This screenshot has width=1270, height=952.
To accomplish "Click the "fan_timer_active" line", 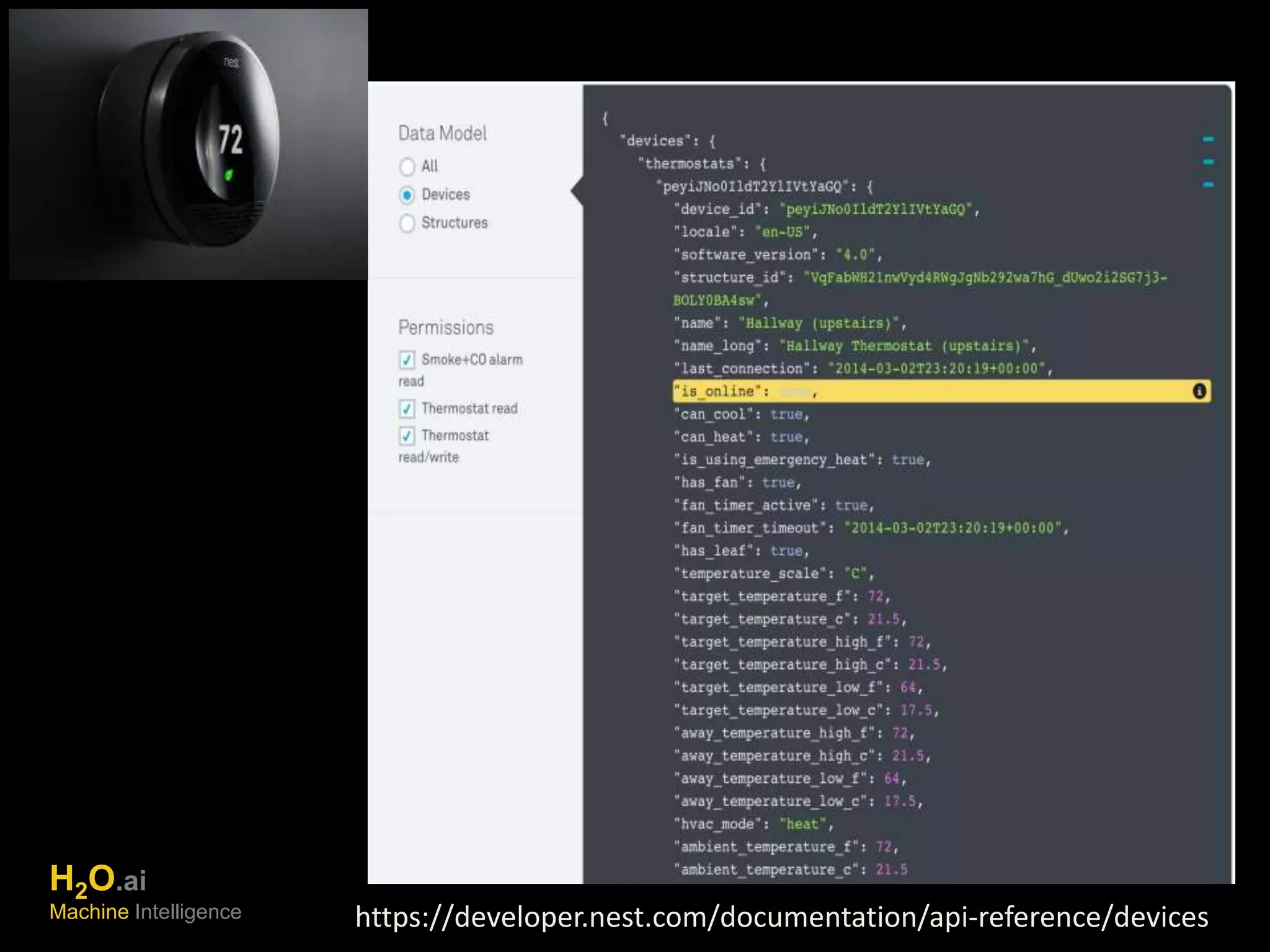I will click(x=775, y=505).
